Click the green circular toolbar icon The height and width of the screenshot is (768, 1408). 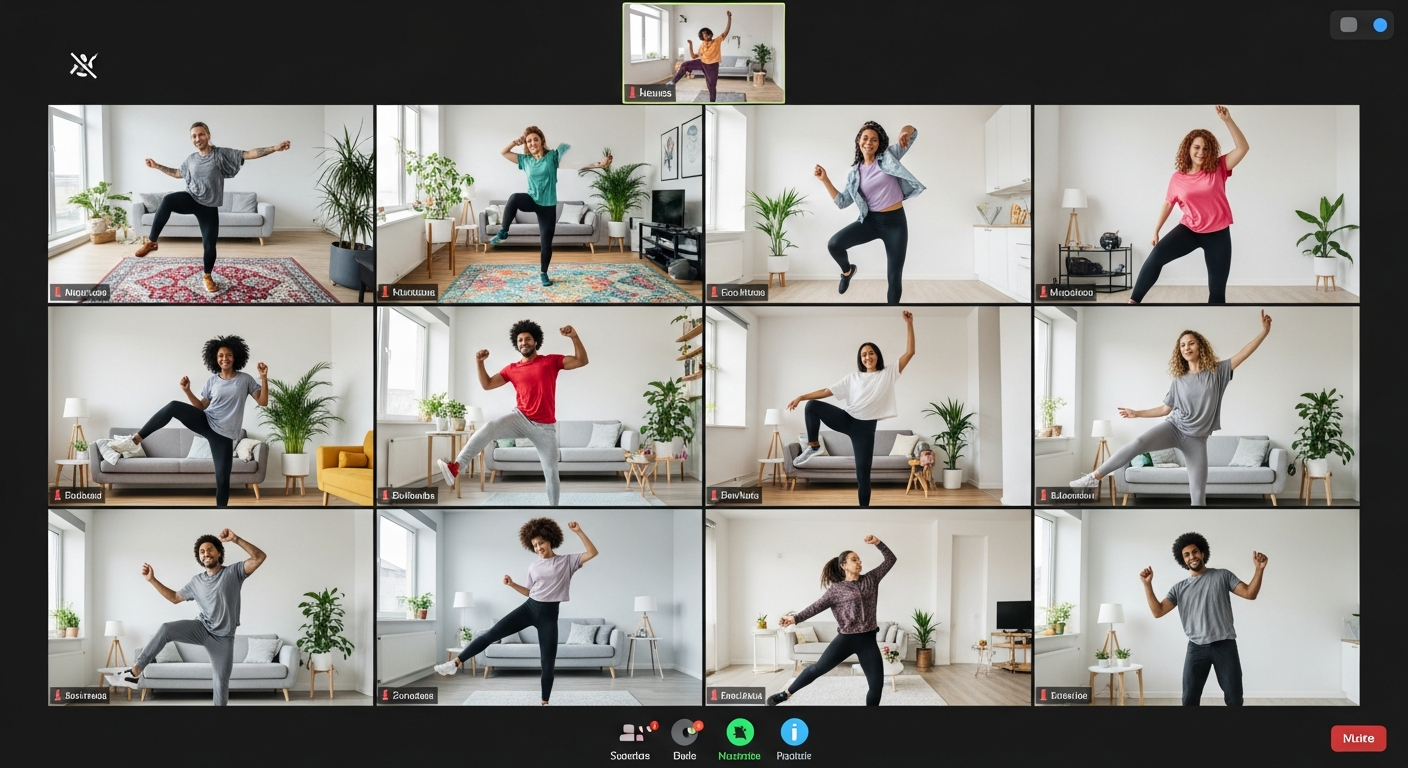(x=740, y=733)
